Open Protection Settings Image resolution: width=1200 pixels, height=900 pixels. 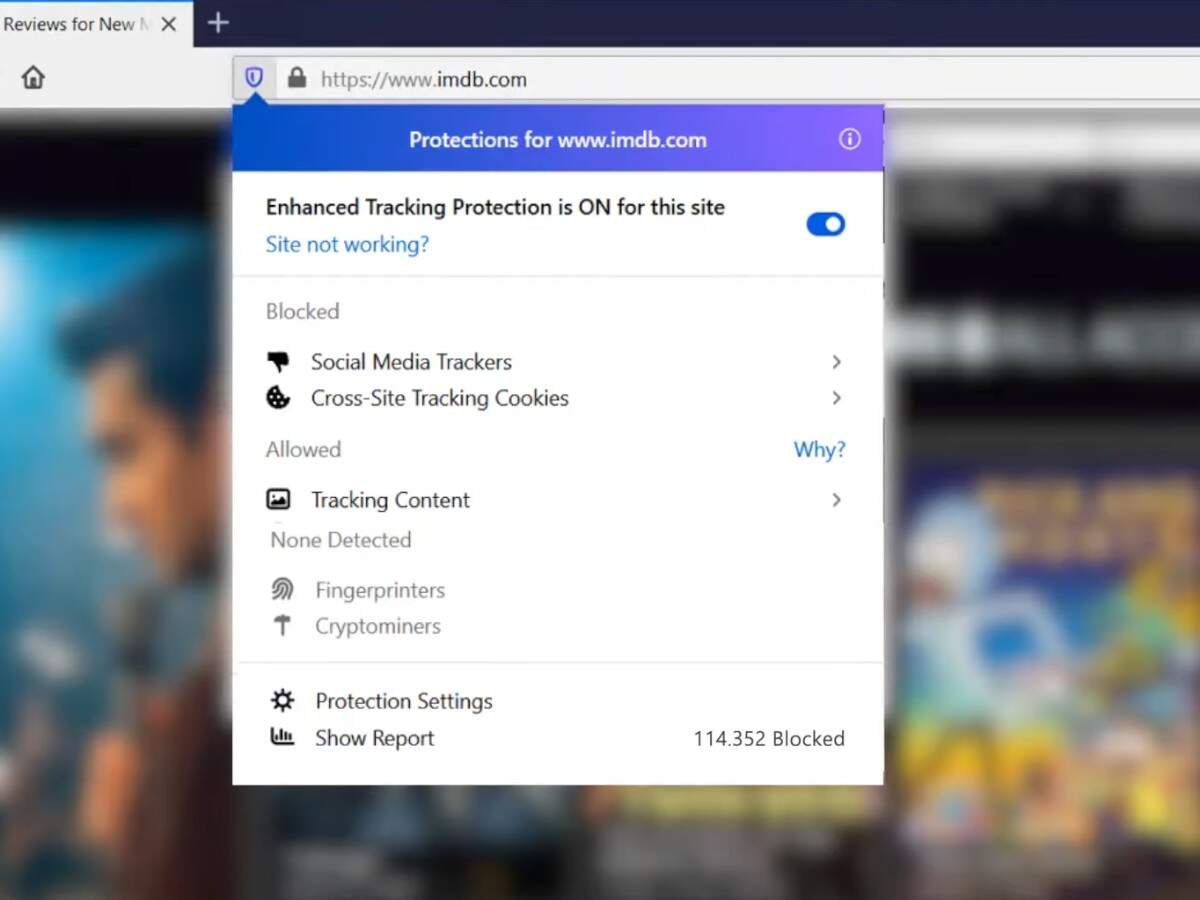(404, 701)
